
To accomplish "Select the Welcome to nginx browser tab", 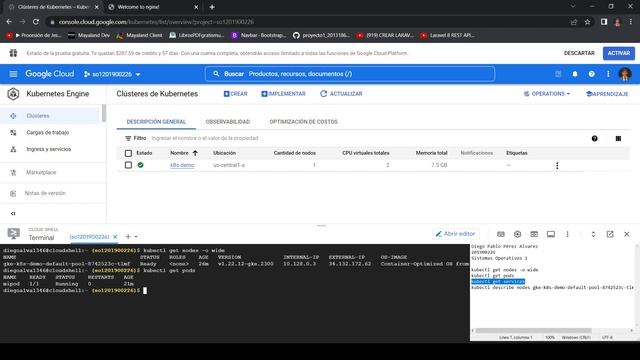I will 153,7.
